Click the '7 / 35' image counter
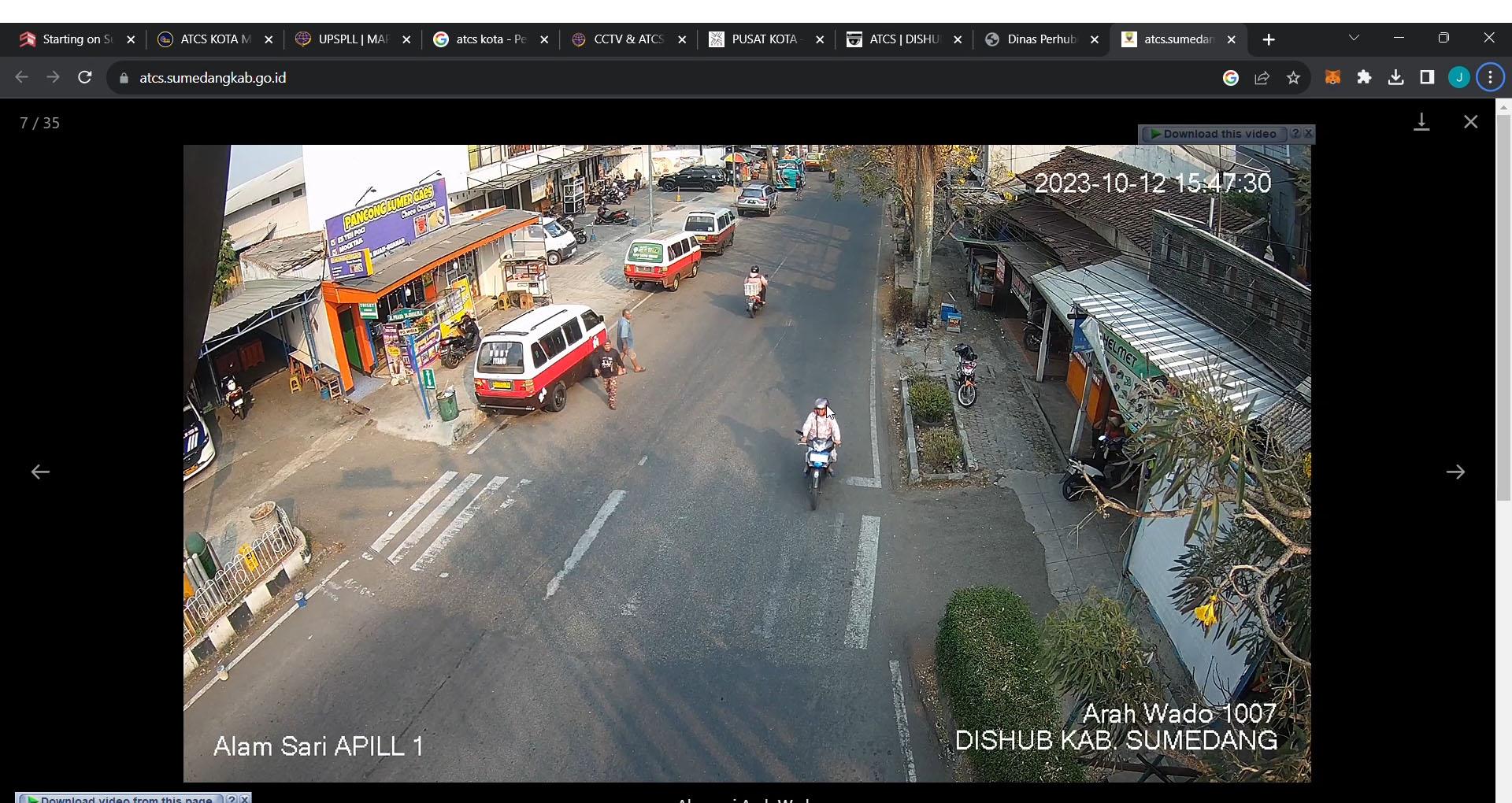 (x=40, y=123)
